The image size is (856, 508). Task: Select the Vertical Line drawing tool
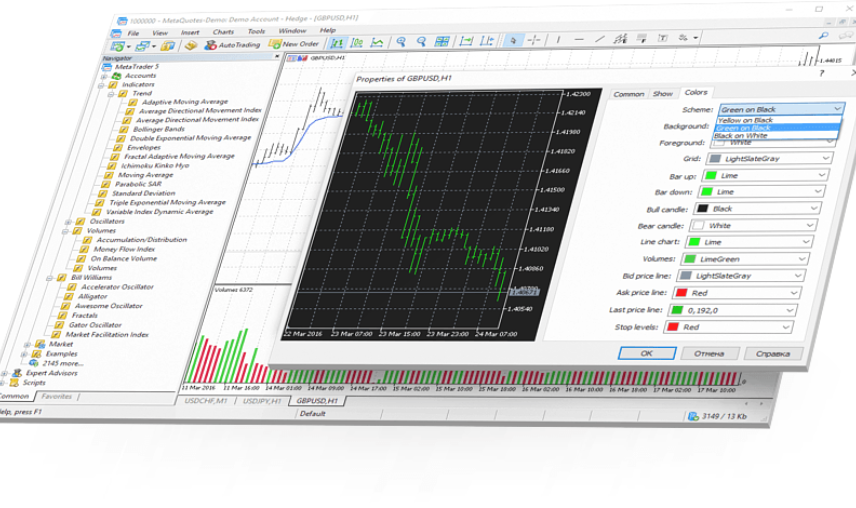(558, 39)
